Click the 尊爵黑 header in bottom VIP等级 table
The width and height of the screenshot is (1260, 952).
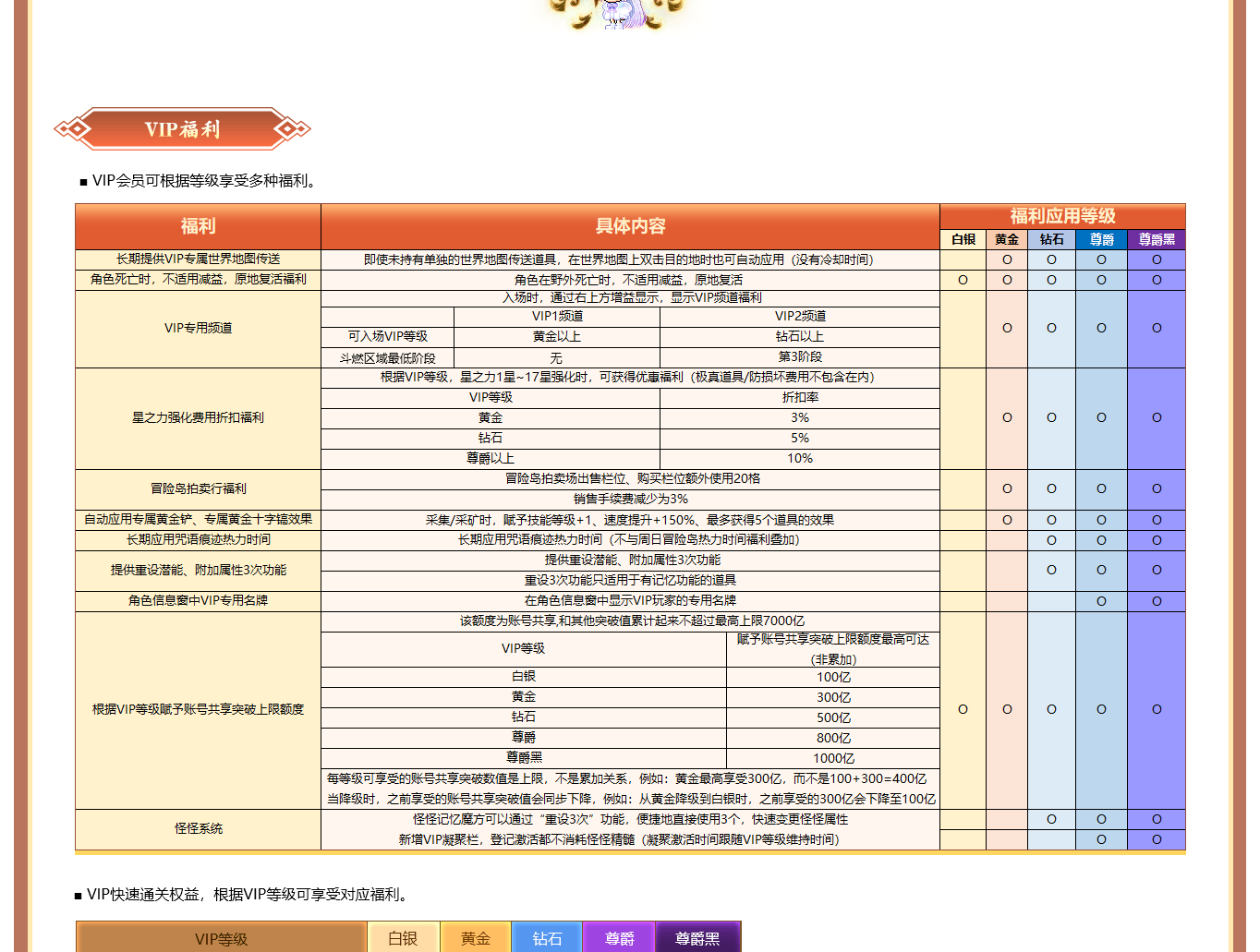(x=697, y=938)
